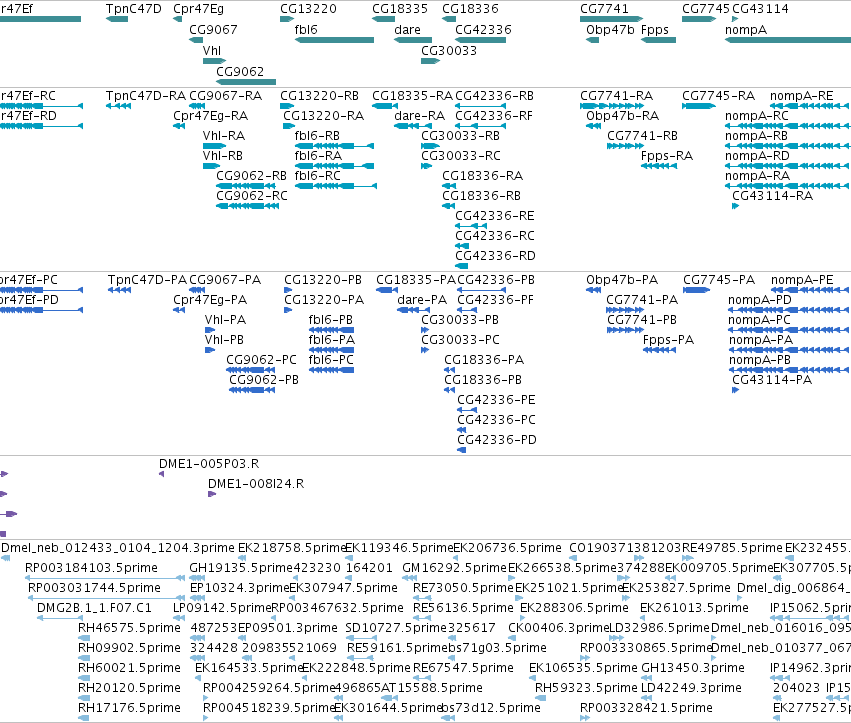
Task: Select the TpnC47D gene label
Action: pyautogui.click(x=134, y=9)
